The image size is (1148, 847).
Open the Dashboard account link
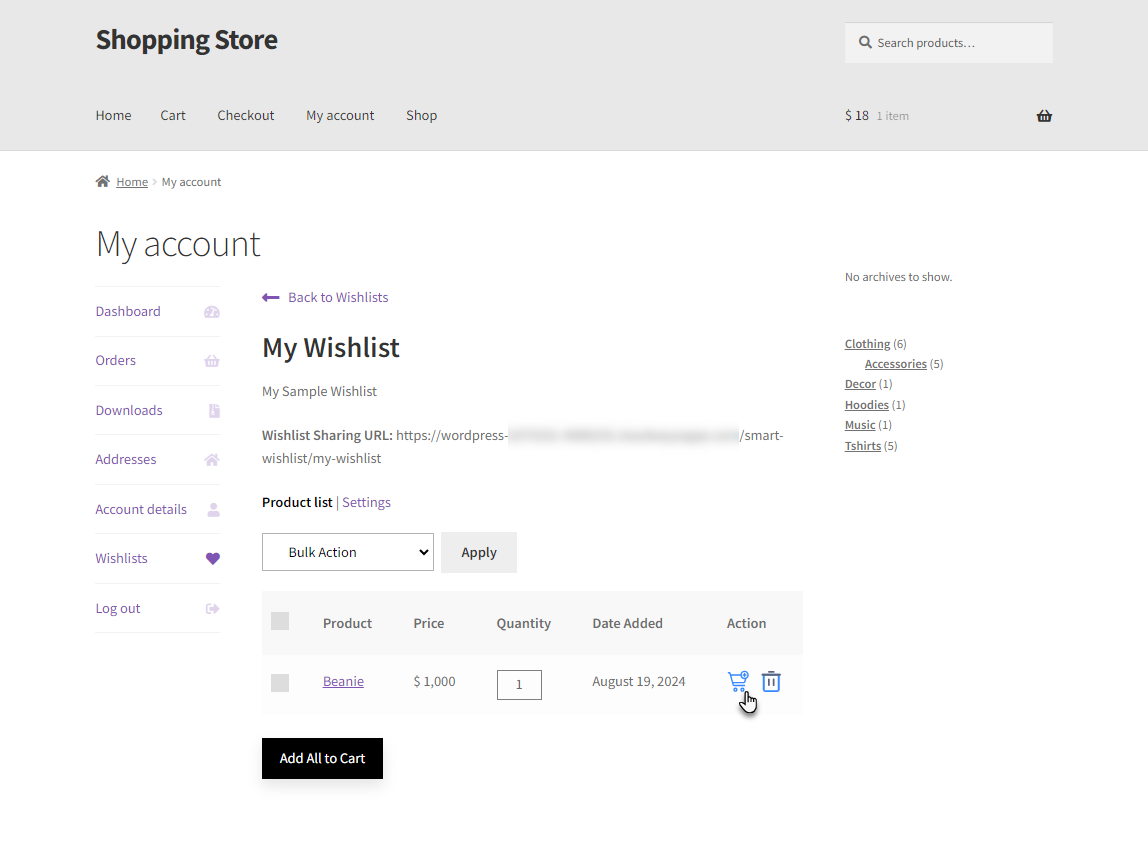pyautogui.click(x=128, y=311)
